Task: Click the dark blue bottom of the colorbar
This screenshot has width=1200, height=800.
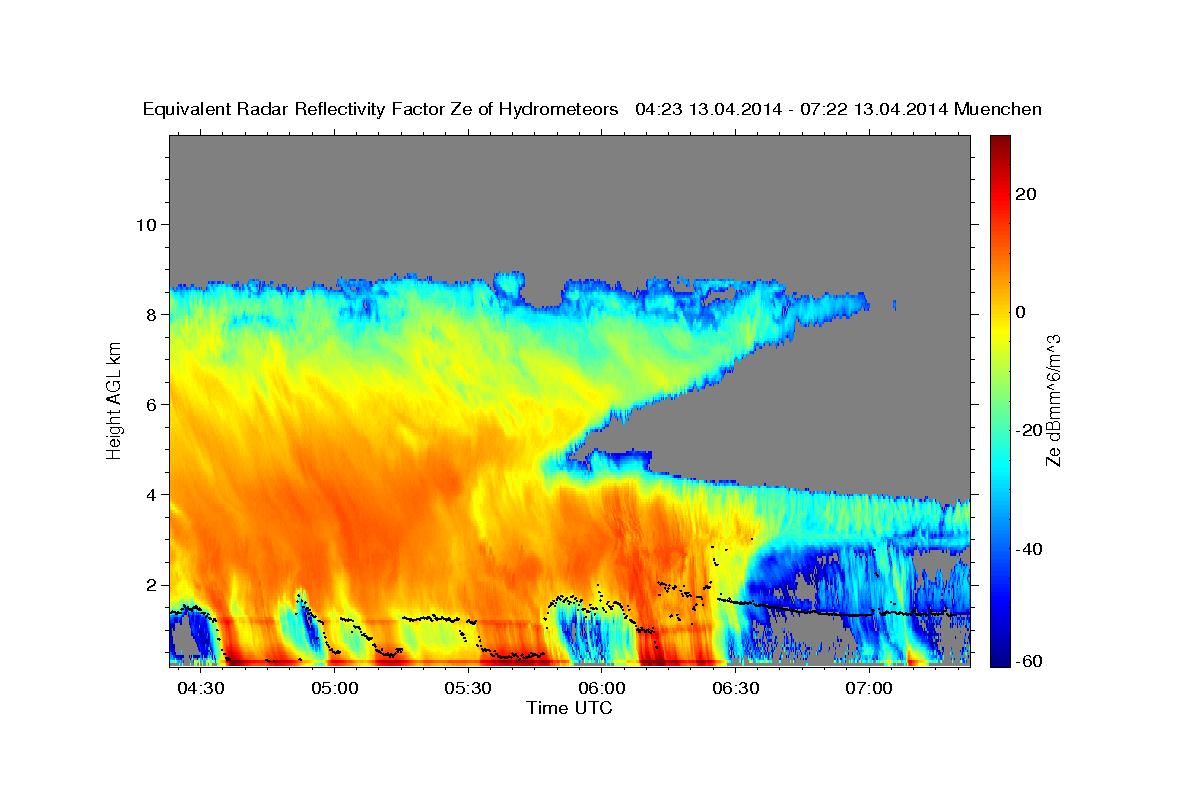Action: (1000, 657)
